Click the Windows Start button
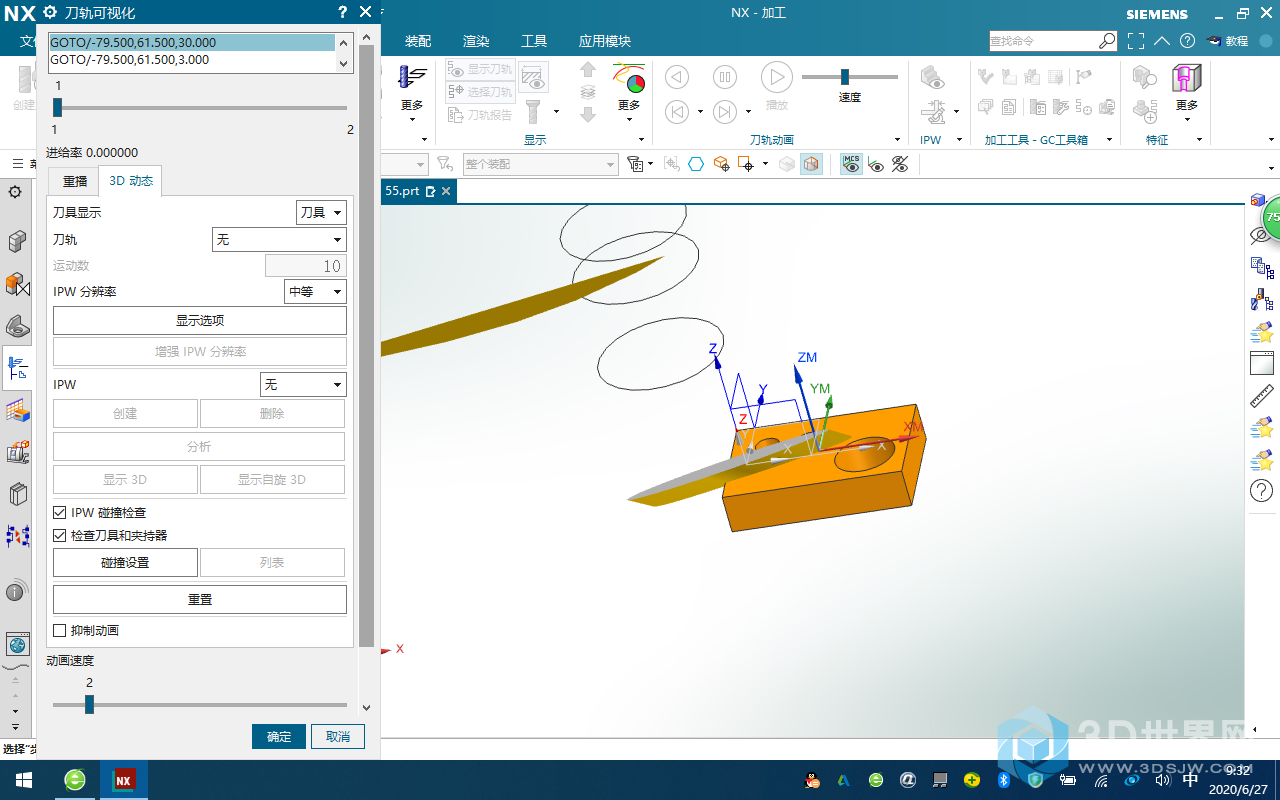The height and width of the screenshot is (800, 1280). click(x=24, y=780)
